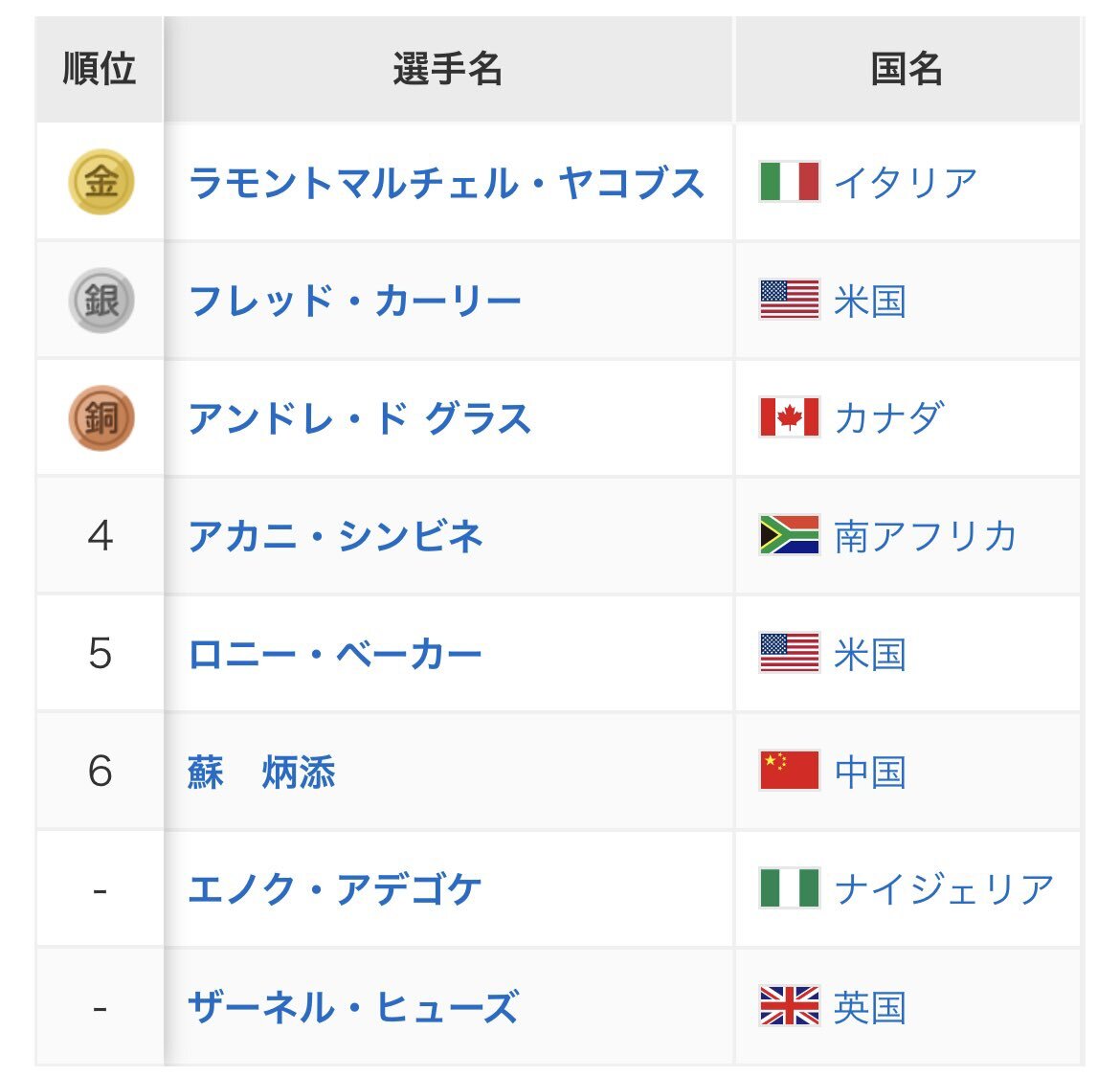Click the British flag icon
This screenshot has width=1120, height=1076.
[x=789, y=1006]
